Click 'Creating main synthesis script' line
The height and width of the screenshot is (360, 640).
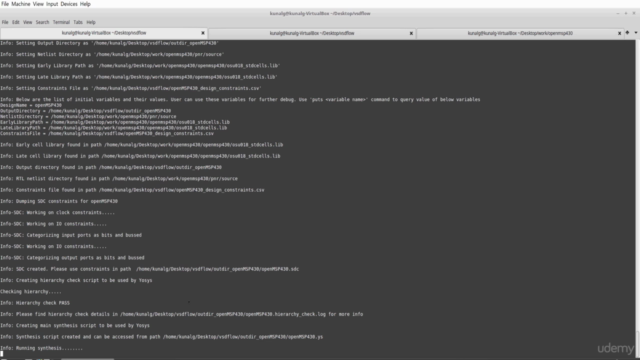click(75, 325)
